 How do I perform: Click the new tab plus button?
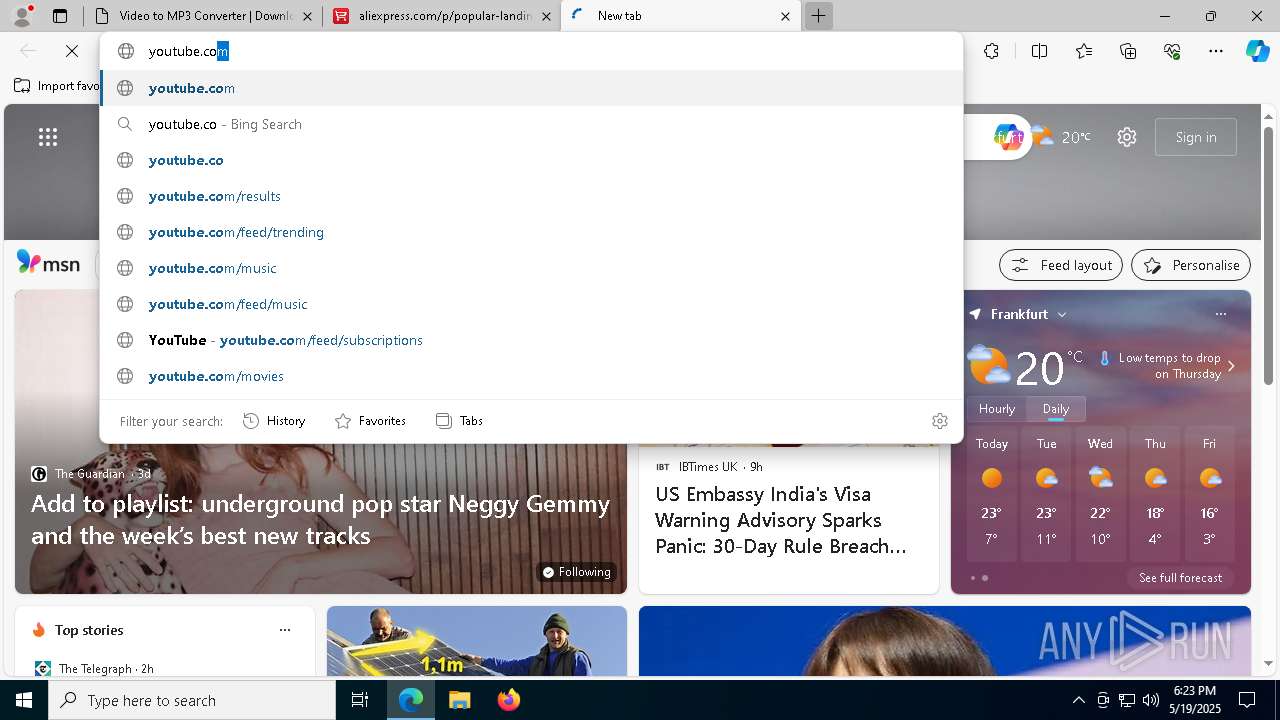818,16
